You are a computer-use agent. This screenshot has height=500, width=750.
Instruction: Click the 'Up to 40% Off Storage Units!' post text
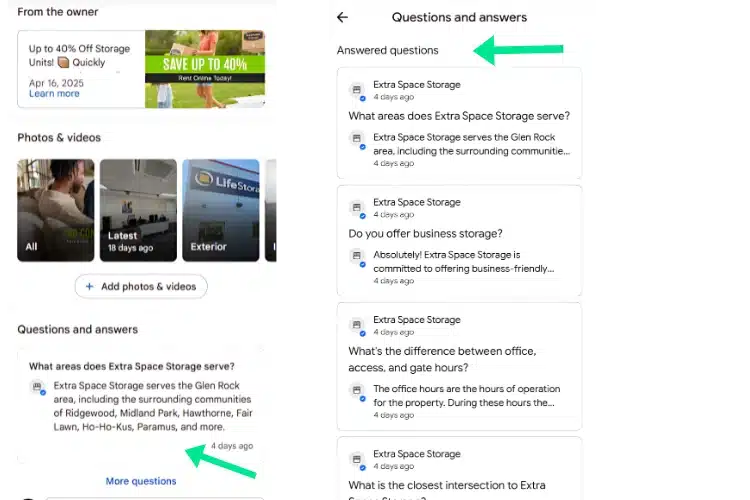point(79,56)
